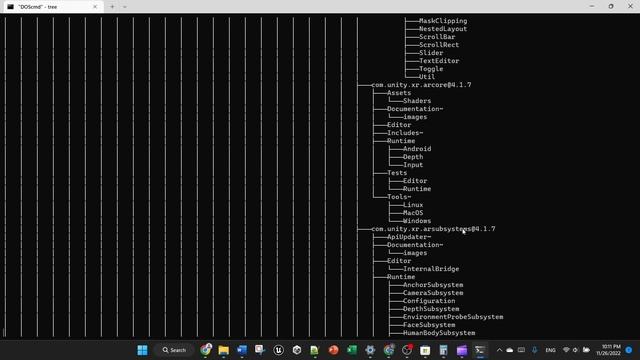Viewport: 640px width, 360px height.
Task: Open the Calculator taskbar icon
Action: [x=443, y=350]
